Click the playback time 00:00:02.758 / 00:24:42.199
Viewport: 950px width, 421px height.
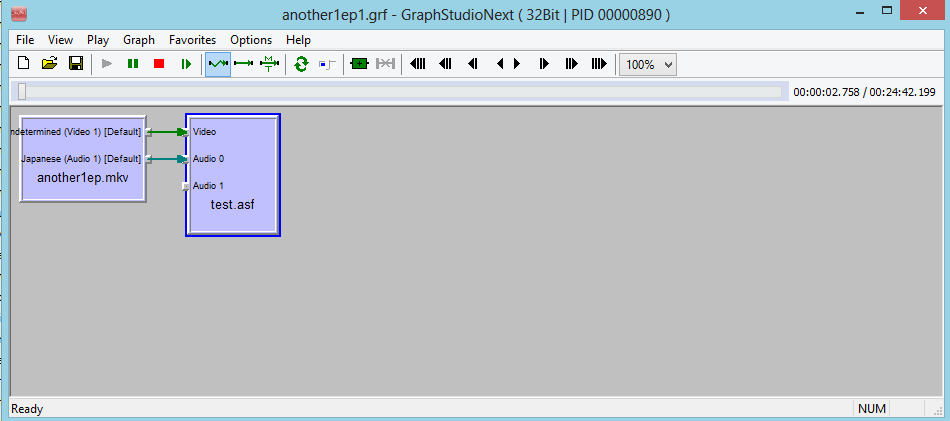pos(865,92)
